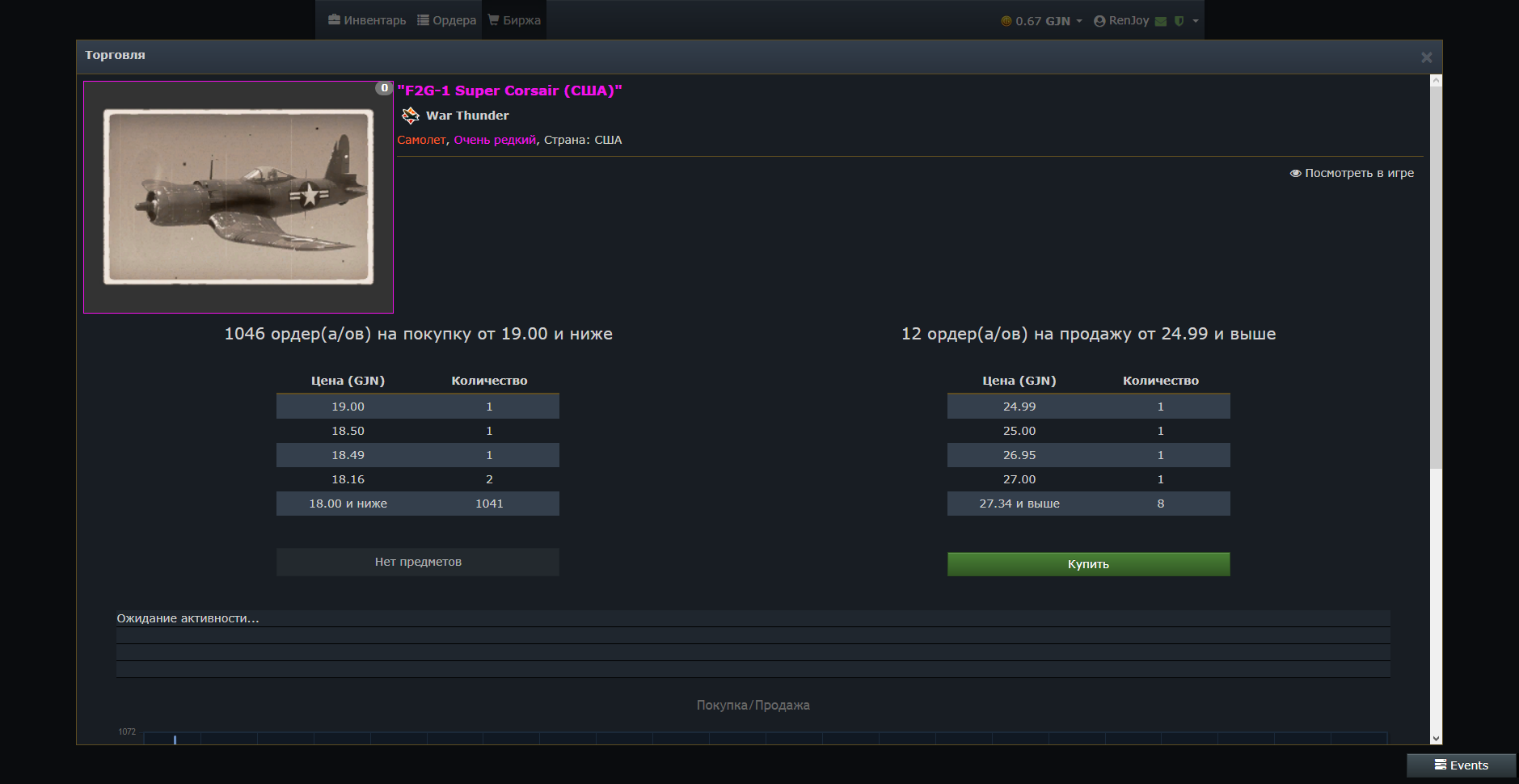This screenshot has height=784, width=1519.
Task: Click the GJN coin balance icon
Action: pyautogui.click(x=1006, y=21)
